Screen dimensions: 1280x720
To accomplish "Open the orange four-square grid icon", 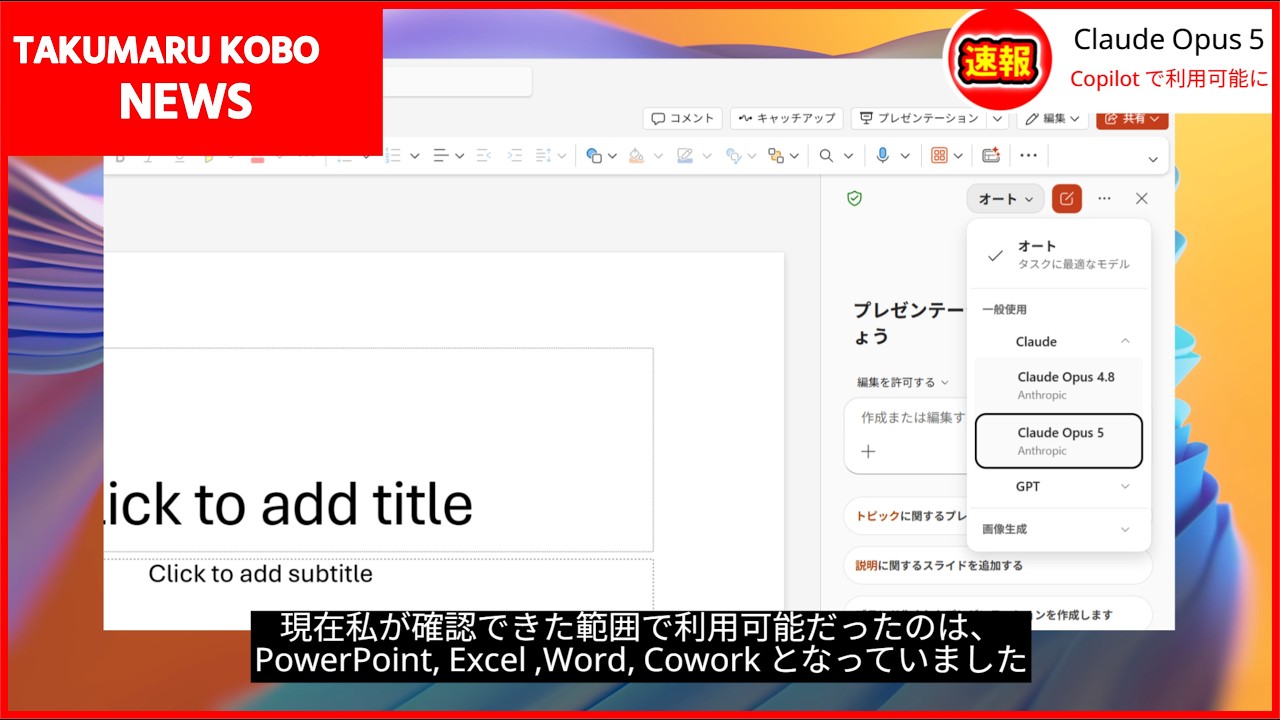I will pos(939,155).
